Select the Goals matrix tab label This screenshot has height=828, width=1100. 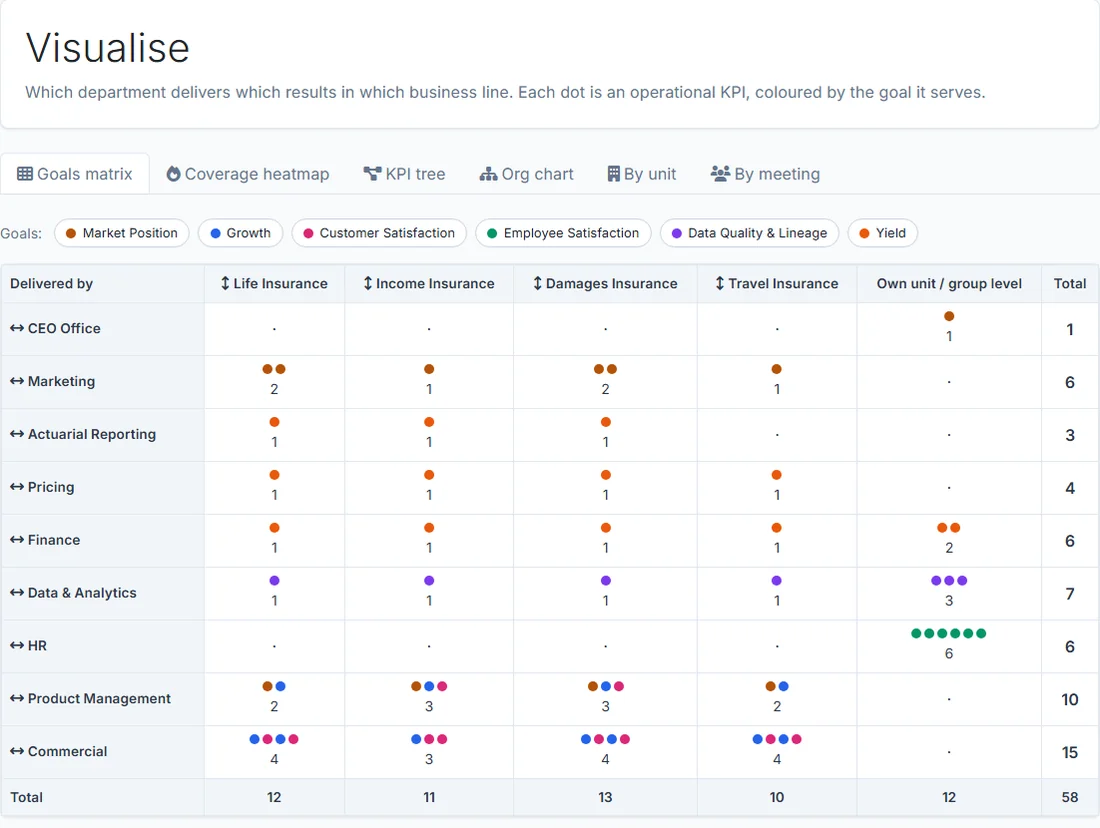pos(85,174)
